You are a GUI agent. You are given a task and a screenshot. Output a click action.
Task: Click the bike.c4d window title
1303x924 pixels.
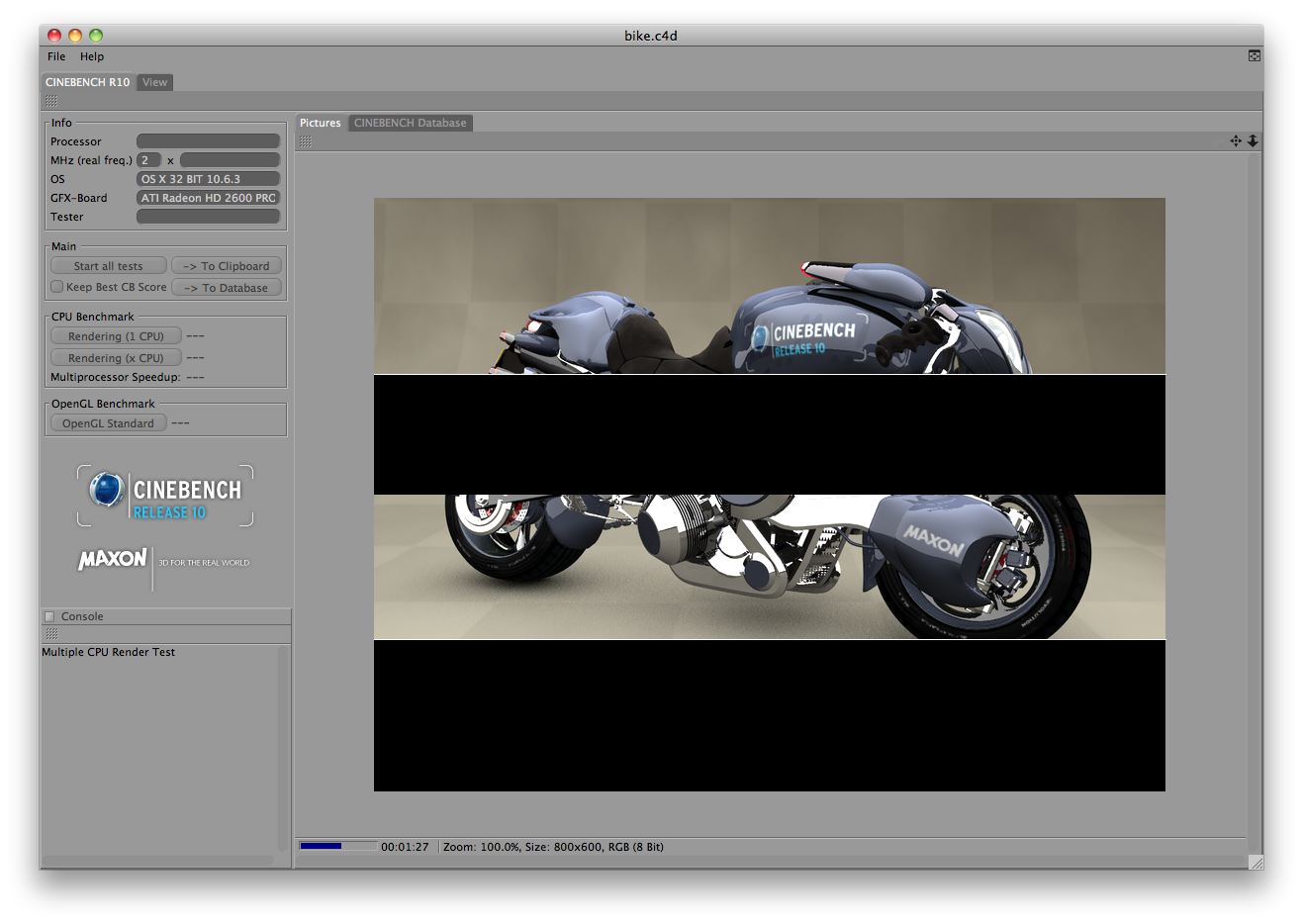(651, 36)
